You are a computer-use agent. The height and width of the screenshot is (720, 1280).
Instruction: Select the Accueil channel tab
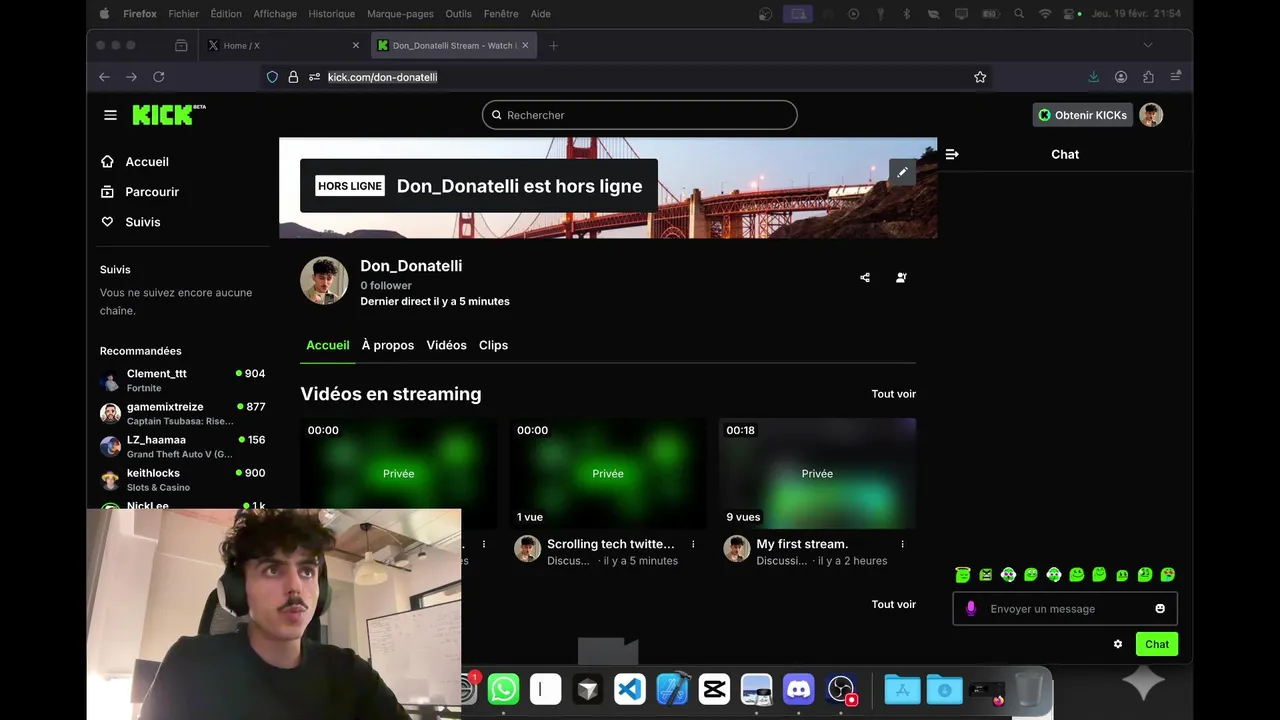328,345
